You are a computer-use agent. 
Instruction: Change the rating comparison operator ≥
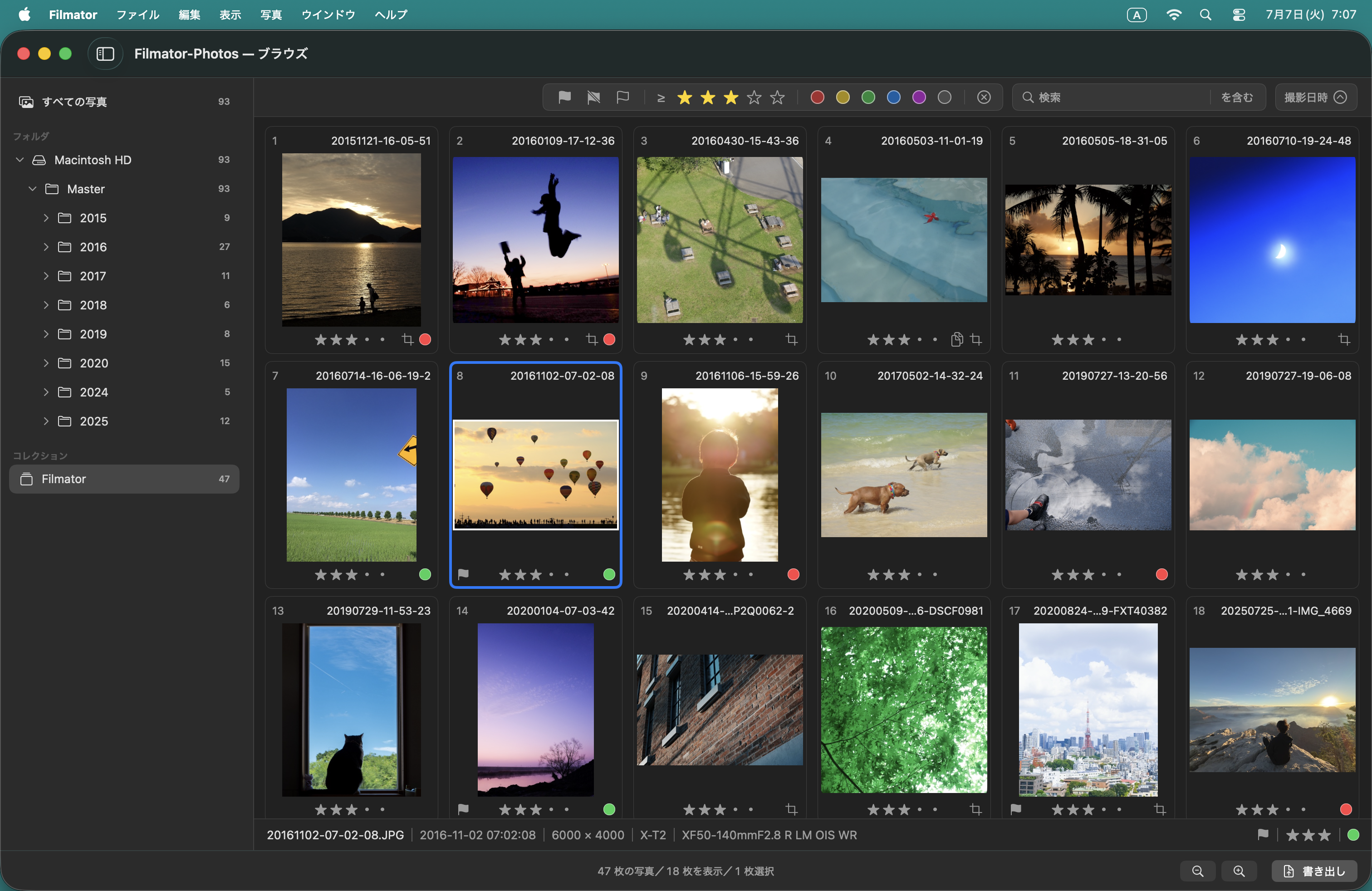pos(661,98)
